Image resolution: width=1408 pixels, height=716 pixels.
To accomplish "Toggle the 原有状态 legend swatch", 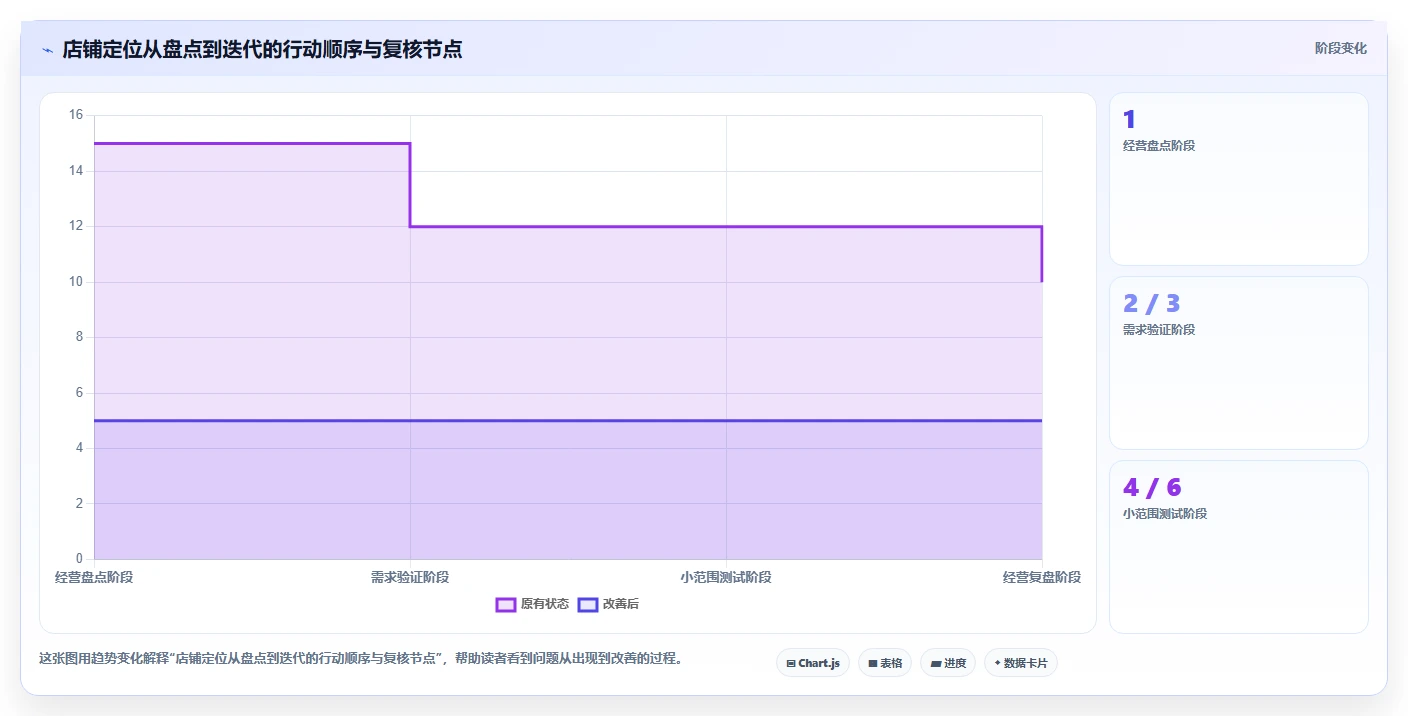I will click(x=506, y=604).
